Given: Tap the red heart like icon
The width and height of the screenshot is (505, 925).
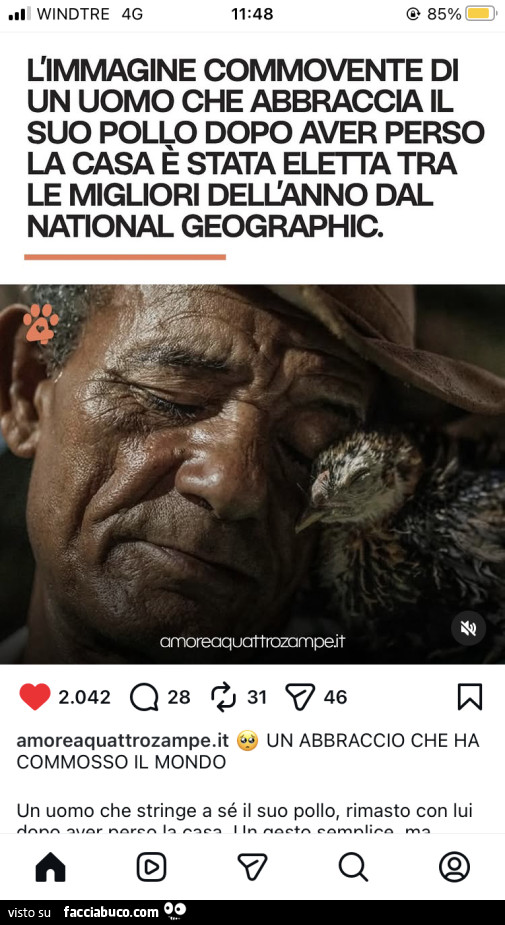Looking at the screenshot, I should tap(35, 697).
